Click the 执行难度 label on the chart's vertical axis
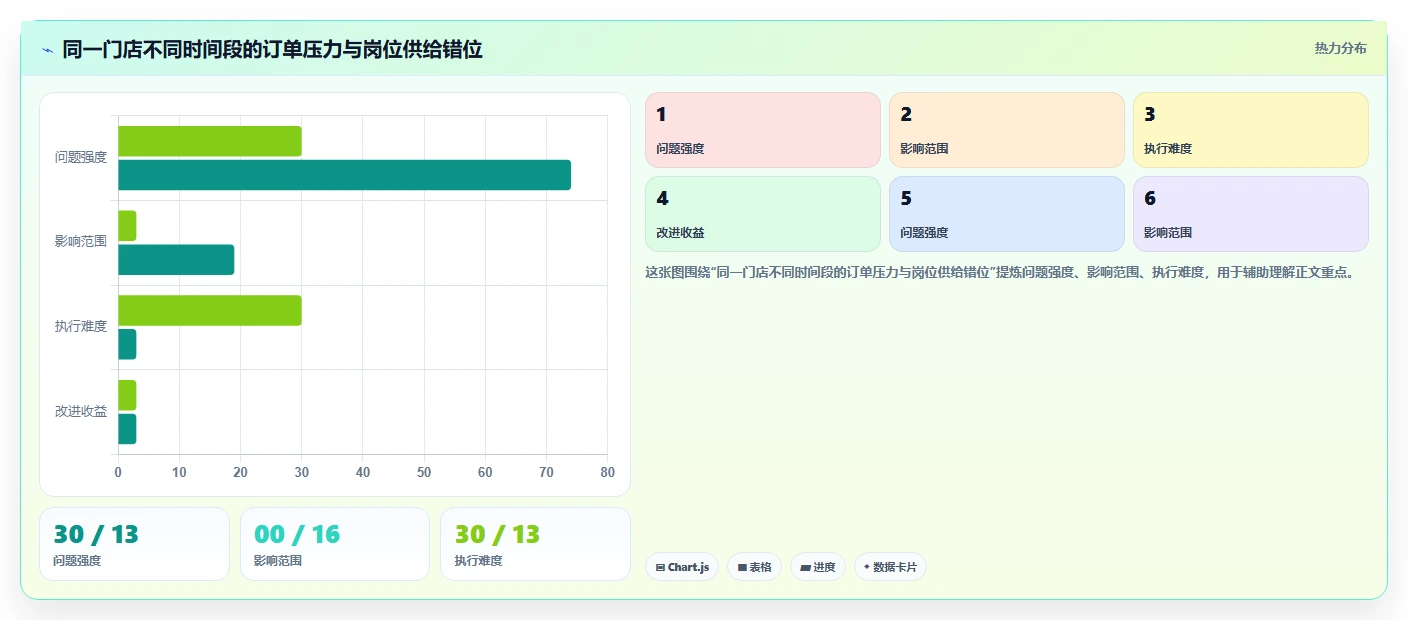The image size is (1408, 620). pos(81,326)
